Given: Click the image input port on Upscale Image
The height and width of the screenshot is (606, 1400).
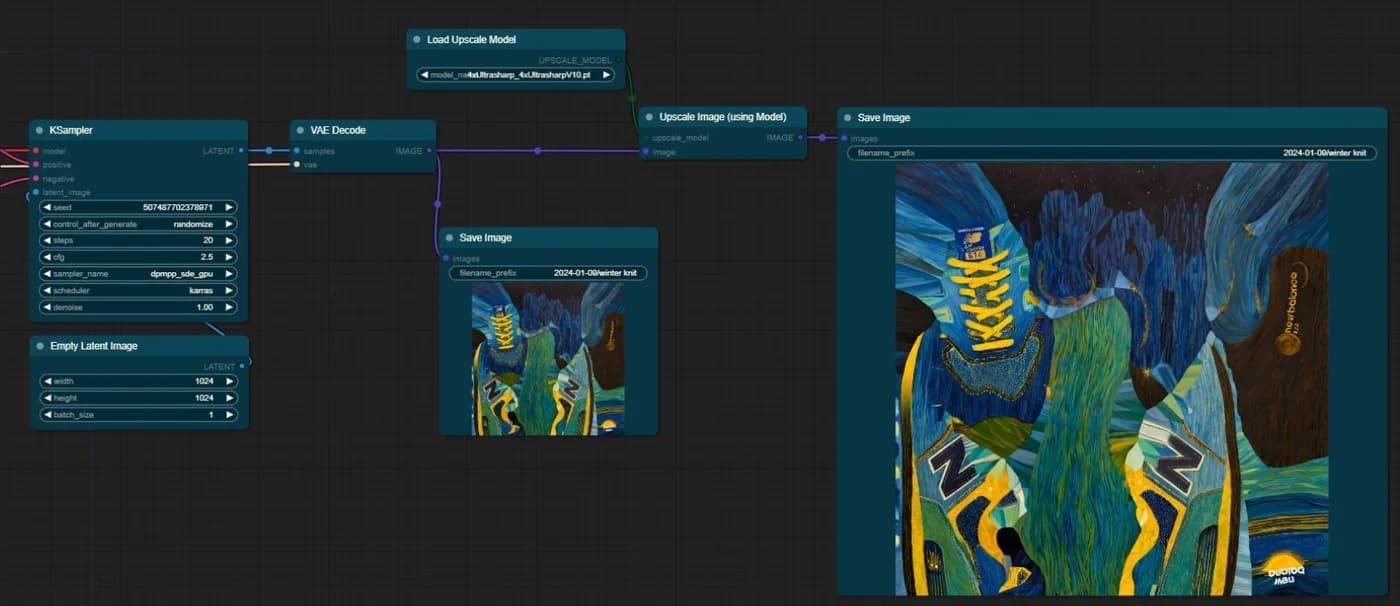Looking at the screenshot, I should [645, 152].
